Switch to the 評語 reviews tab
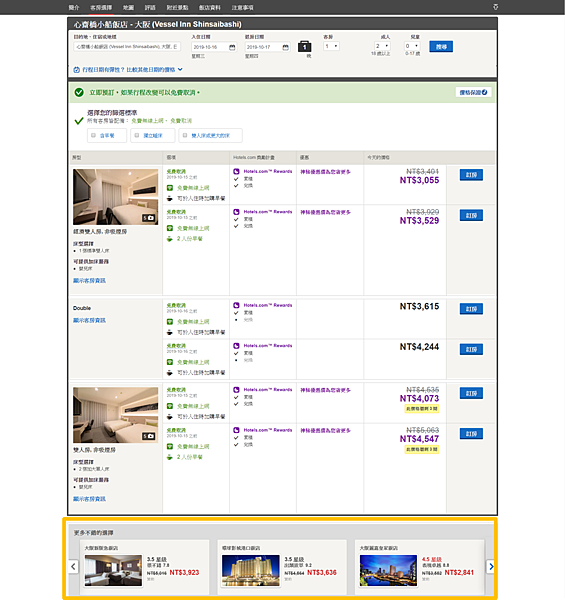Screen dimensions: 565x600 pyautogui.click(x=150, y=7)
